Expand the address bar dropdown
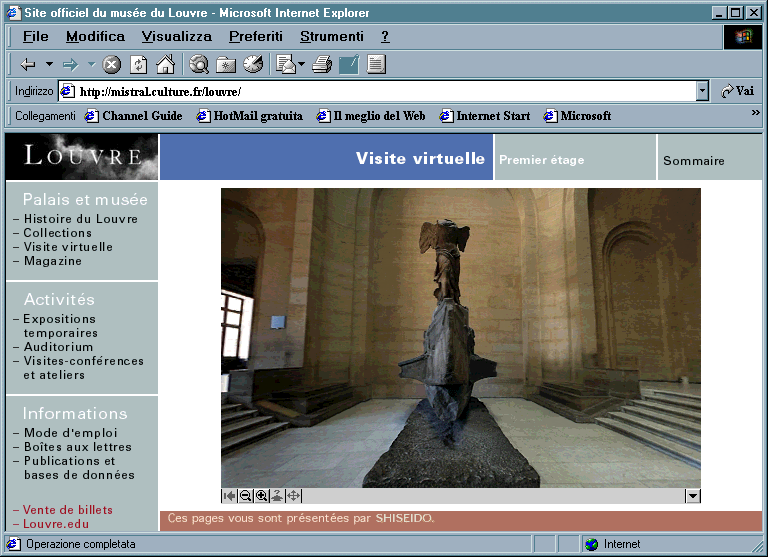The height and width of the screenshot is (557, 768). pos(702,91)
